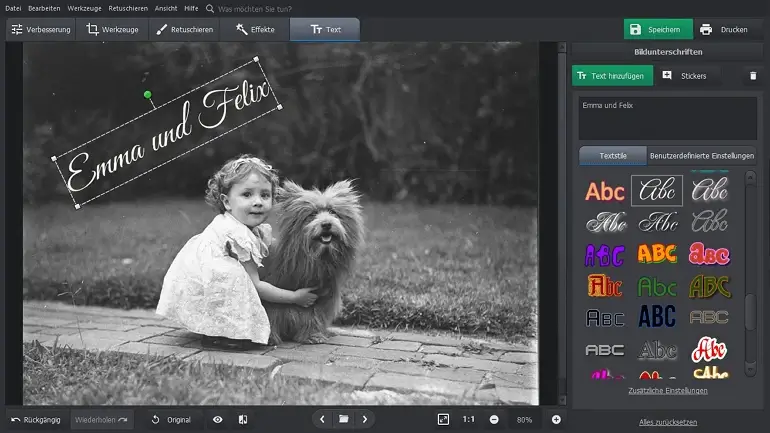Delete caption with trash icon

click(753, 76)
